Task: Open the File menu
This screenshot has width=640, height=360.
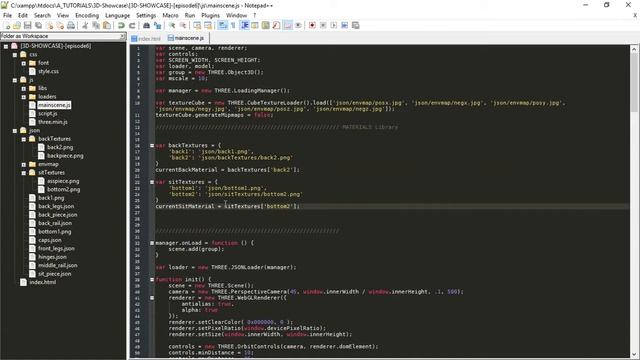Action: tap(7, 15)
